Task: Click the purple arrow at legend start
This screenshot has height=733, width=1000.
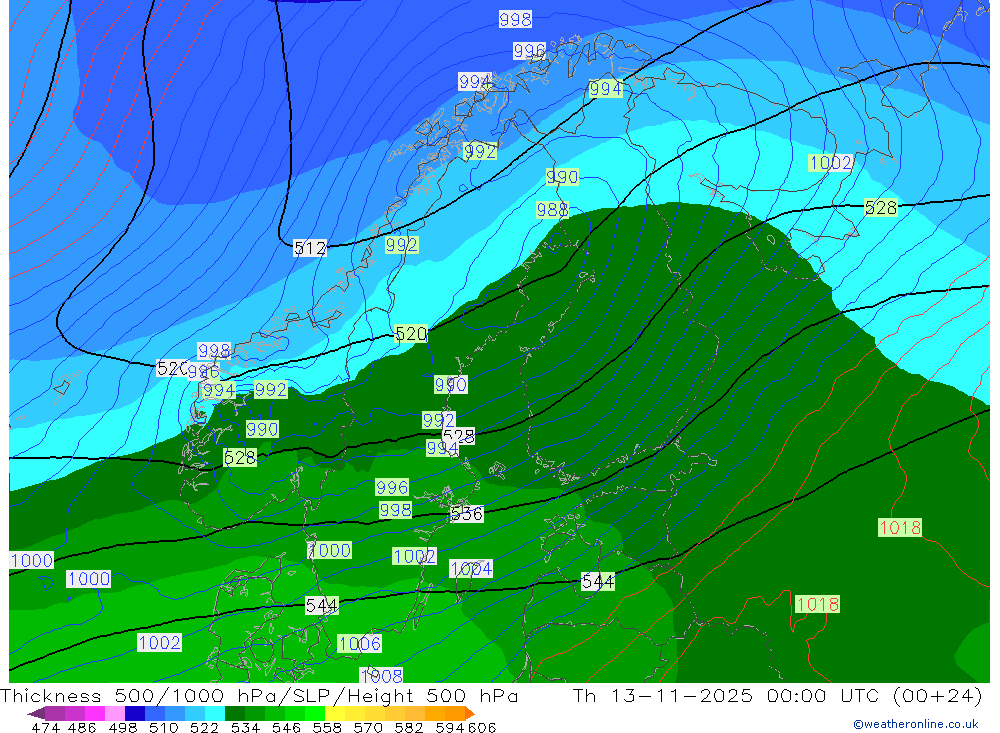Action: pos(36,713)
